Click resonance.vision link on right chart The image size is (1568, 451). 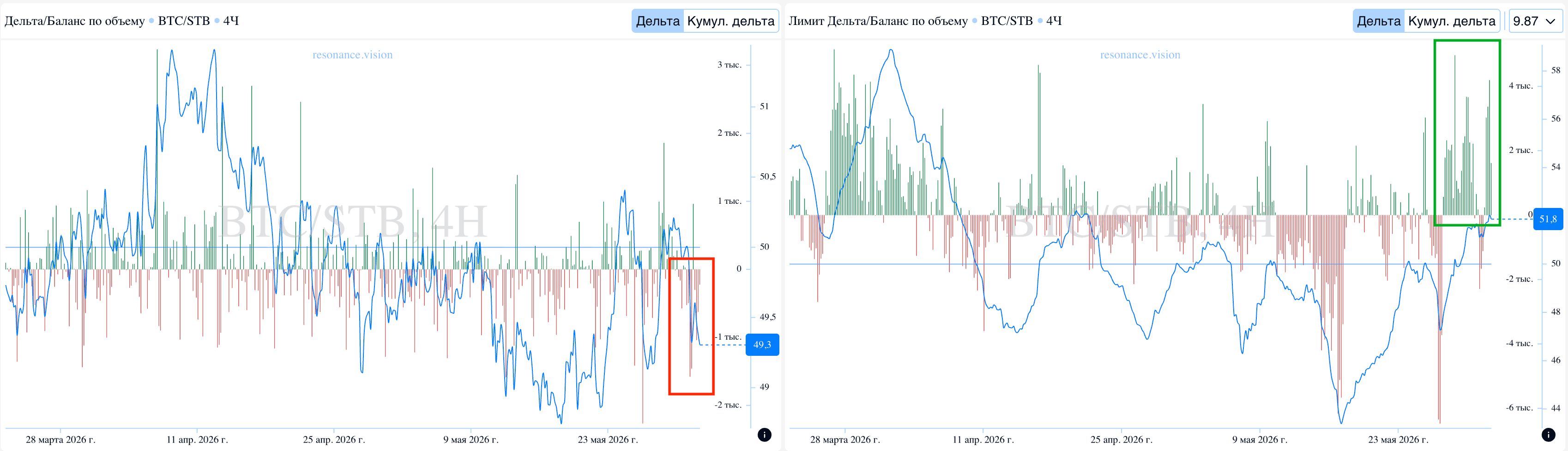pyautogui.click(x=1140, y=55)
